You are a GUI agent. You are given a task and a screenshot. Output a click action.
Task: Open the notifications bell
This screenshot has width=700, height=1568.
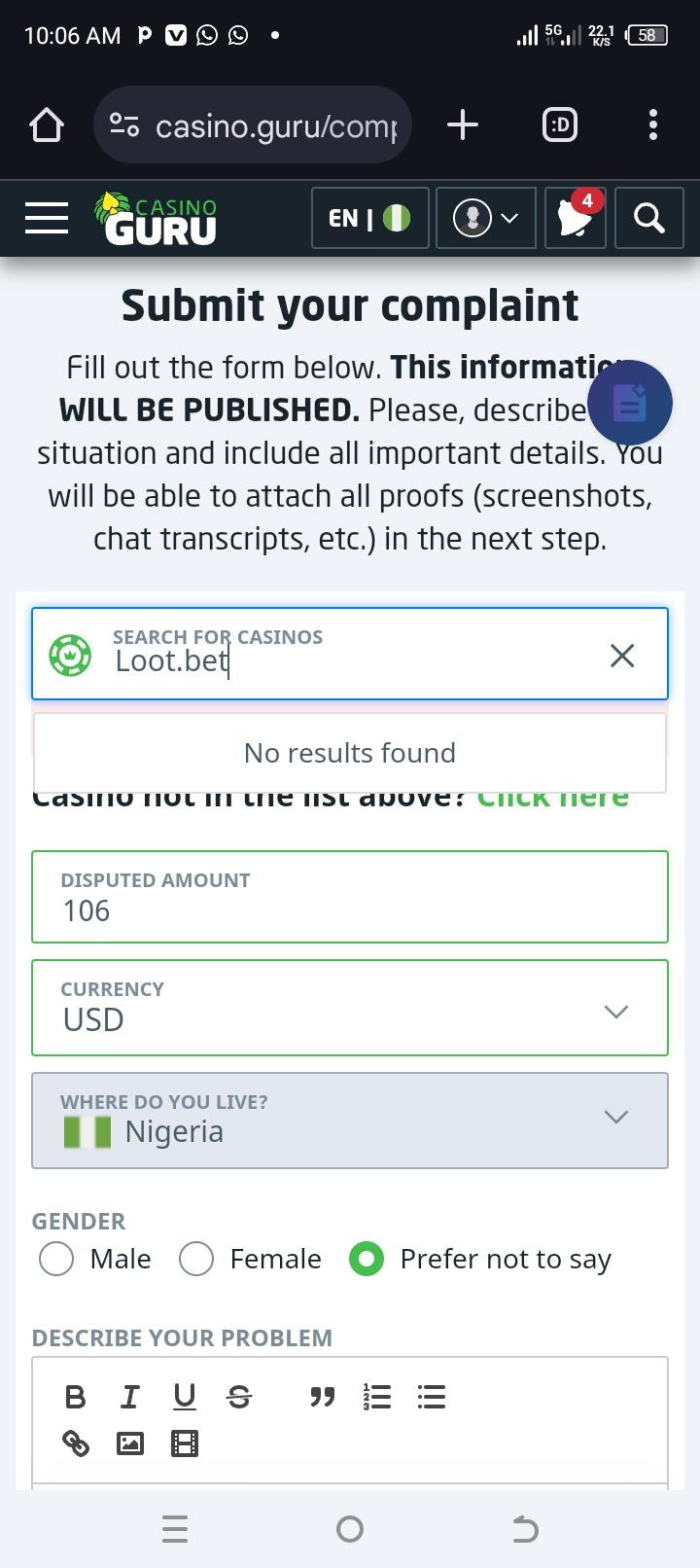pyautogui.click(x=575, y=218)
